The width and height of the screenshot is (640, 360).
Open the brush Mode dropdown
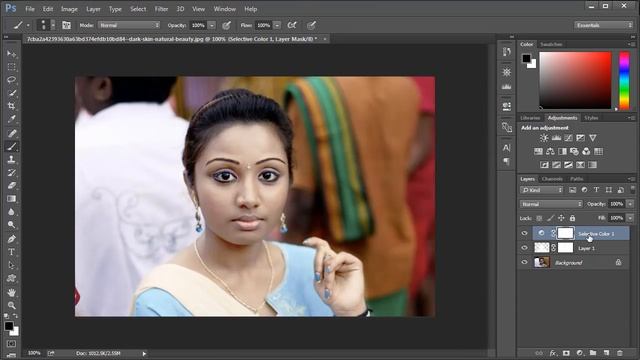pos(129,25)
